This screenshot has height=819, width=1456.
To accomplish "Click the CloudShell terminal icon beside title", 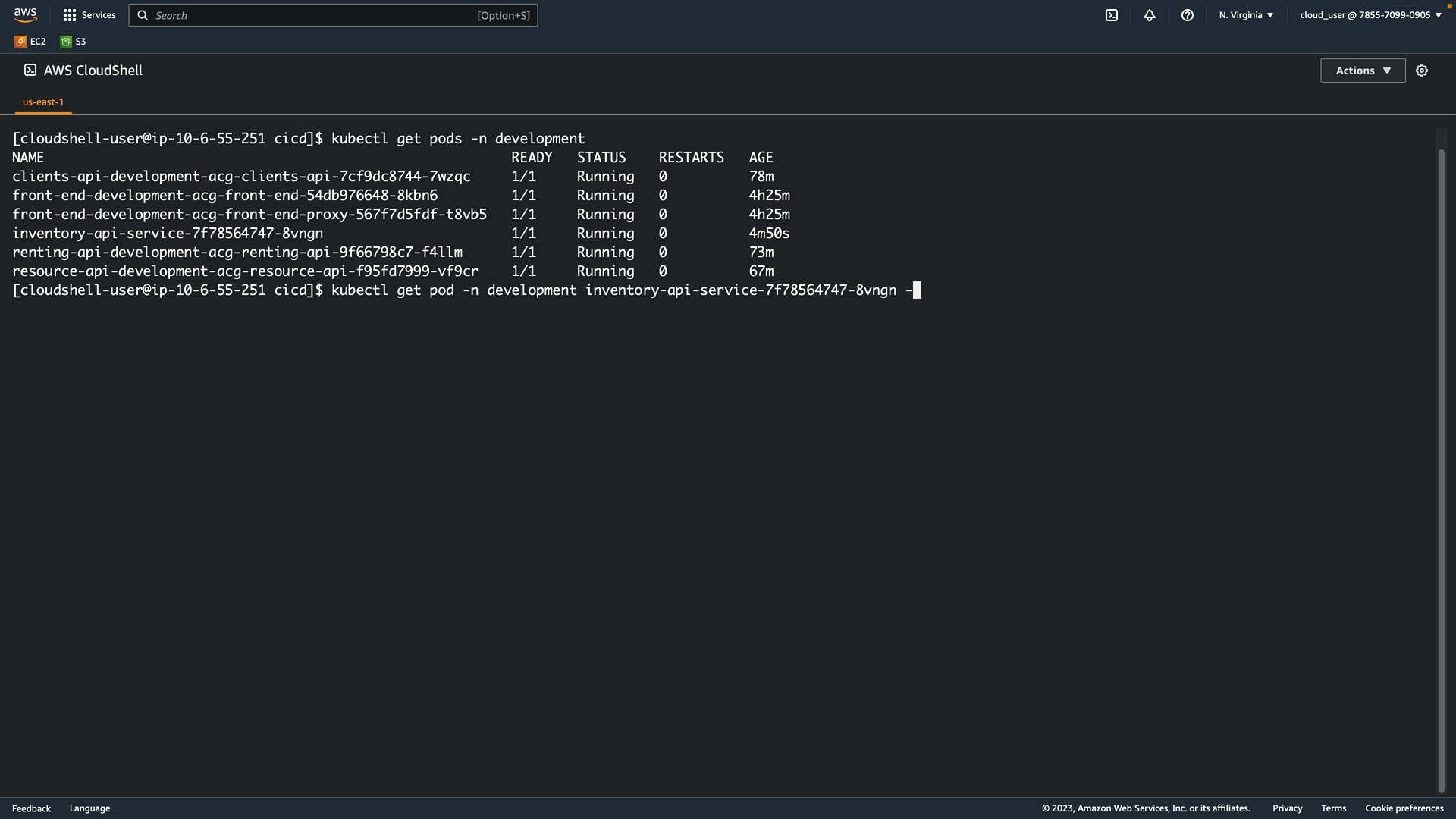I will click(x=30, y=71).
